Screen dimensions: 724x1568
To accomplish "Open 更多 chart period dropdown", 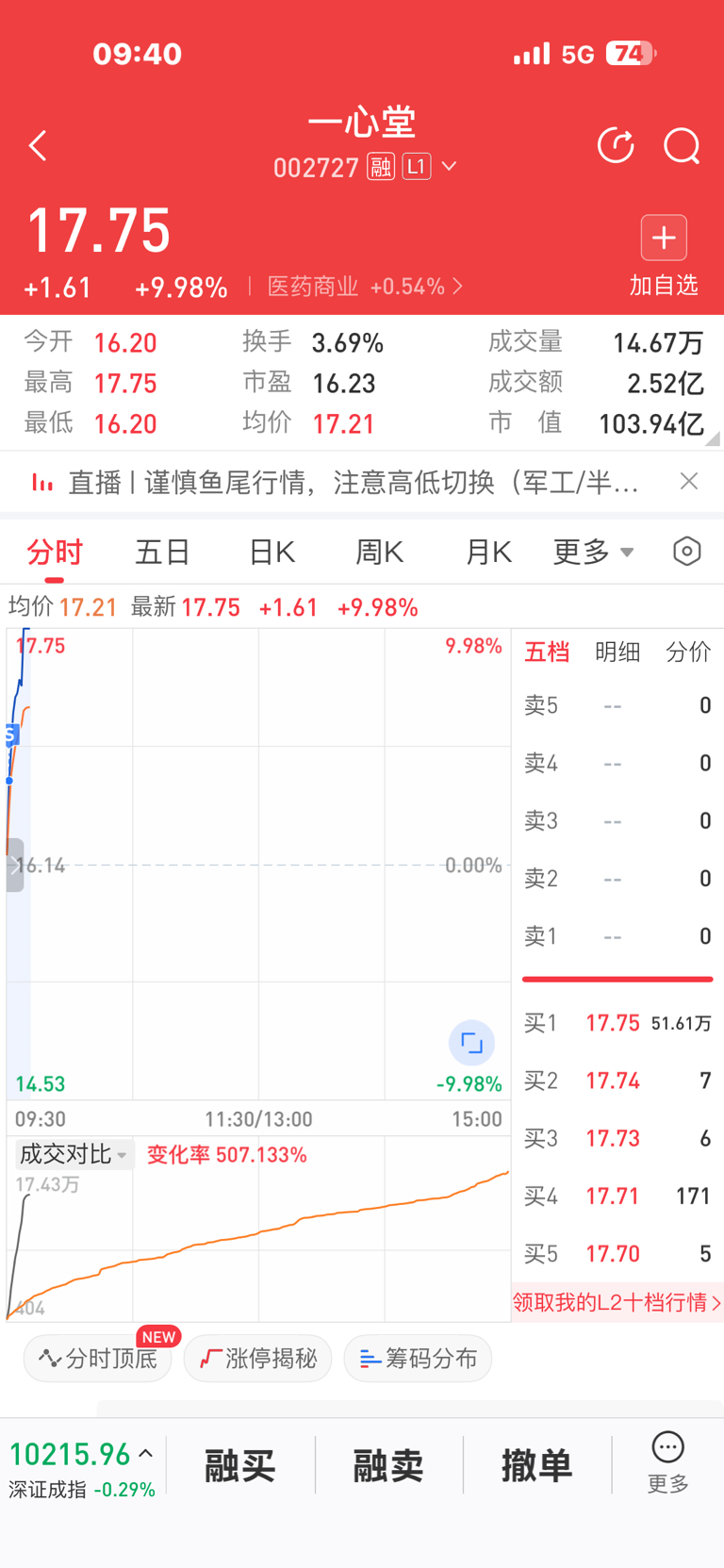I will (x=593, y=552).
